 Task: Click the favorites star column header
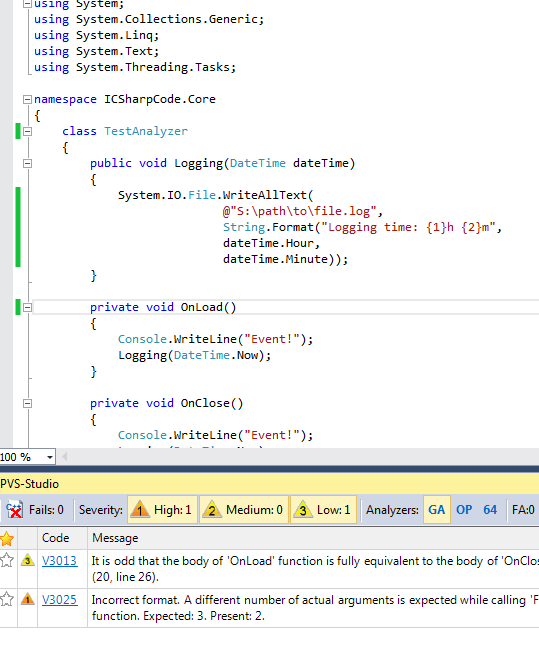coord(7,538)
